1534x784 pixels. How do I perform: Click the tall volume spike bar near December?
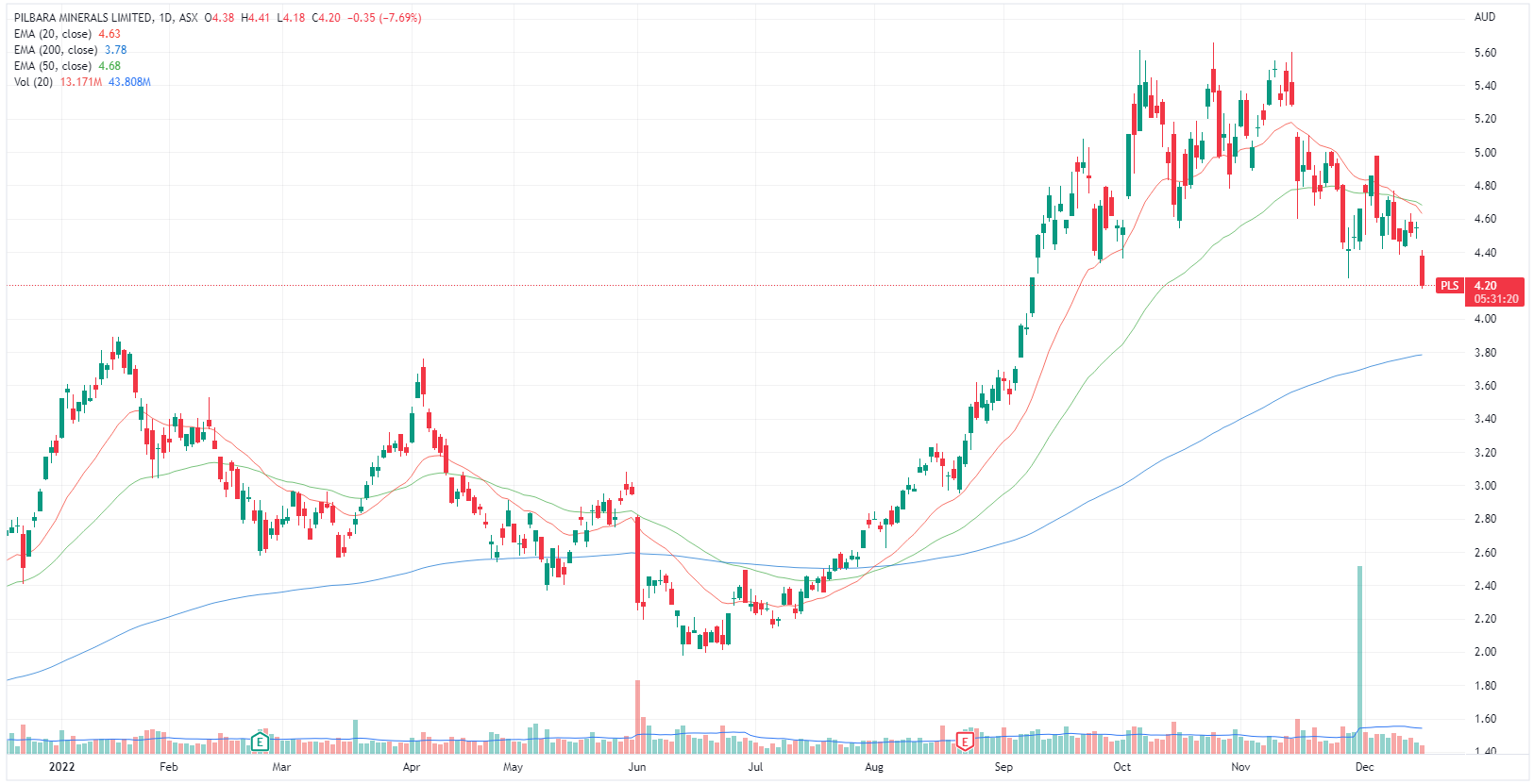[1359, 659]
